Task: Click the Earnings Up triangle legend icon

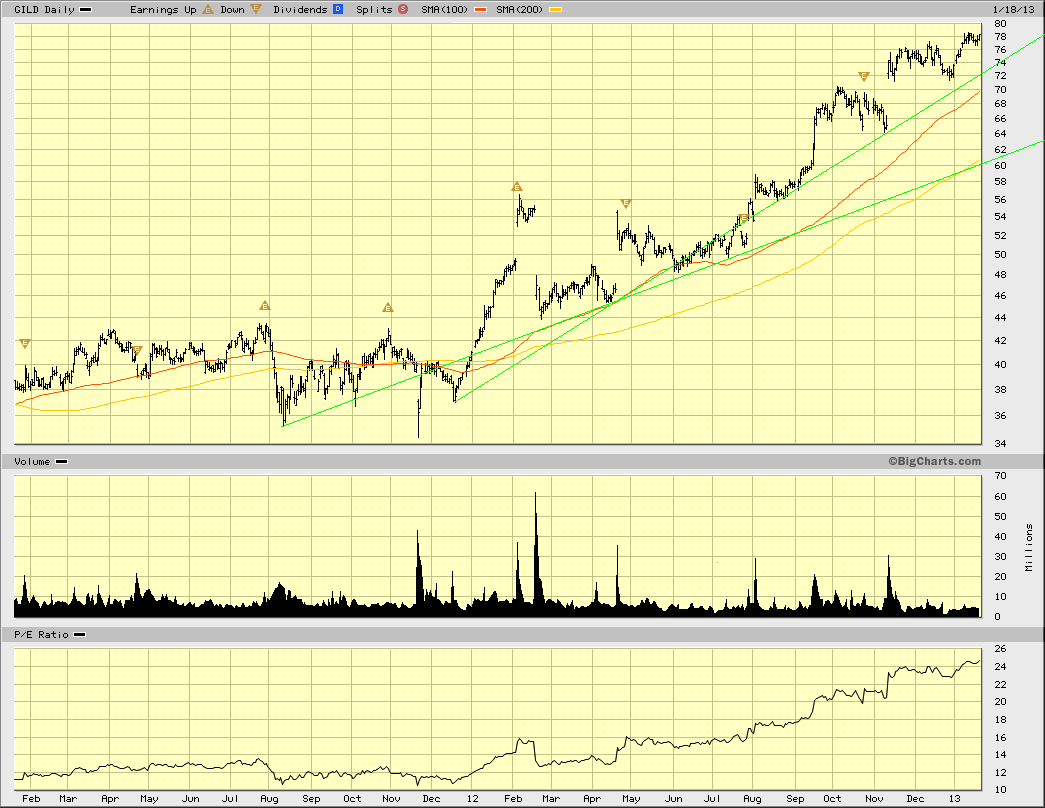Action: point(208,9)
